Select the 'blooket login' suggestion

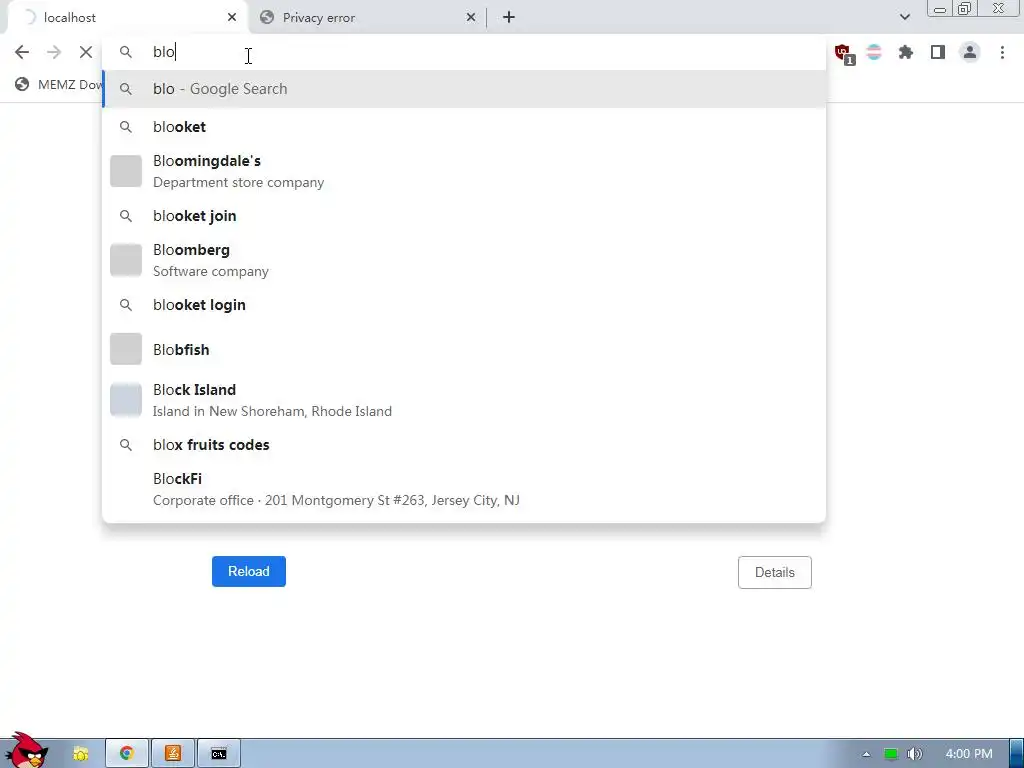(464, 305)
